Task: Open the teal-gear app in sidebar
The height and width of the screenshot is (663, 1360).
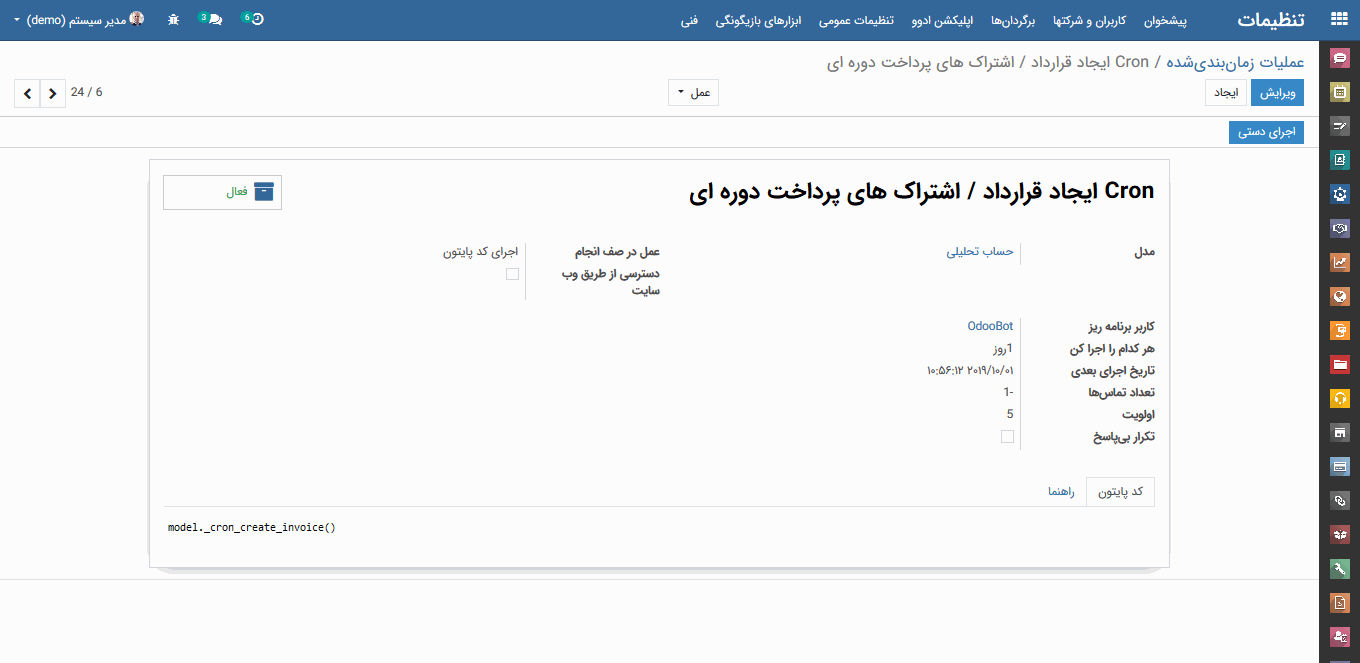Action: pyautogui.click(x=1340, y=194)
